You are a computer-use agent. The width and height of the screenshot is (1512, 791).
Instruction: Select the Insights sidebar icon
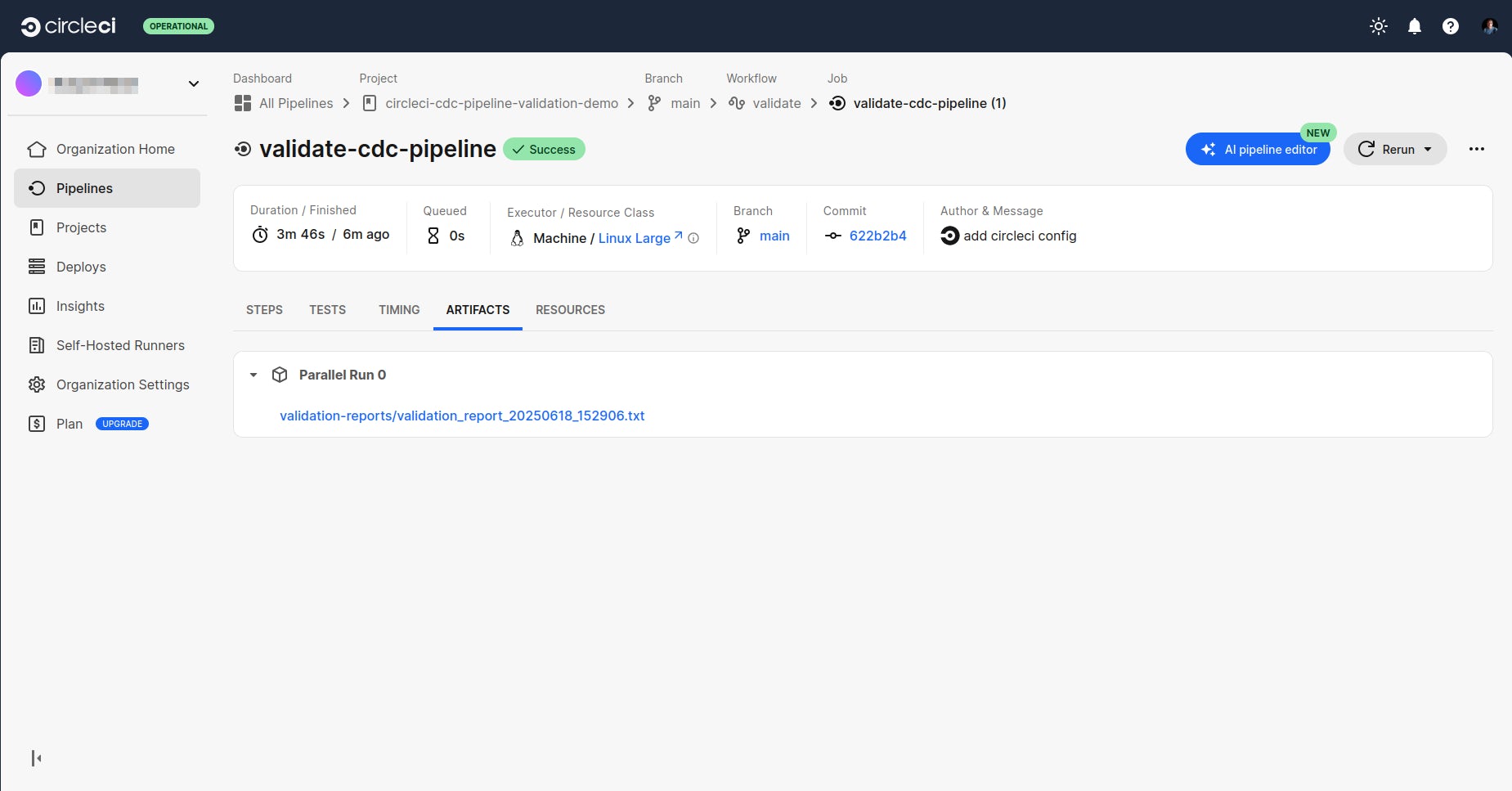(x=37, y=305)
